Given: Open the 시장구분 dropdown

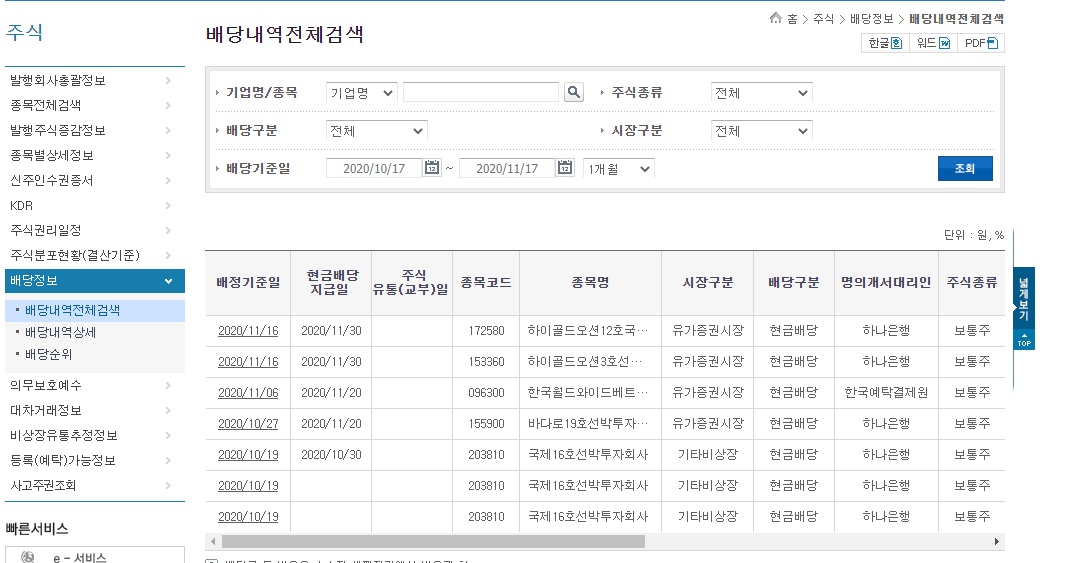Looking at the screenshot, I should coord(761,130).
